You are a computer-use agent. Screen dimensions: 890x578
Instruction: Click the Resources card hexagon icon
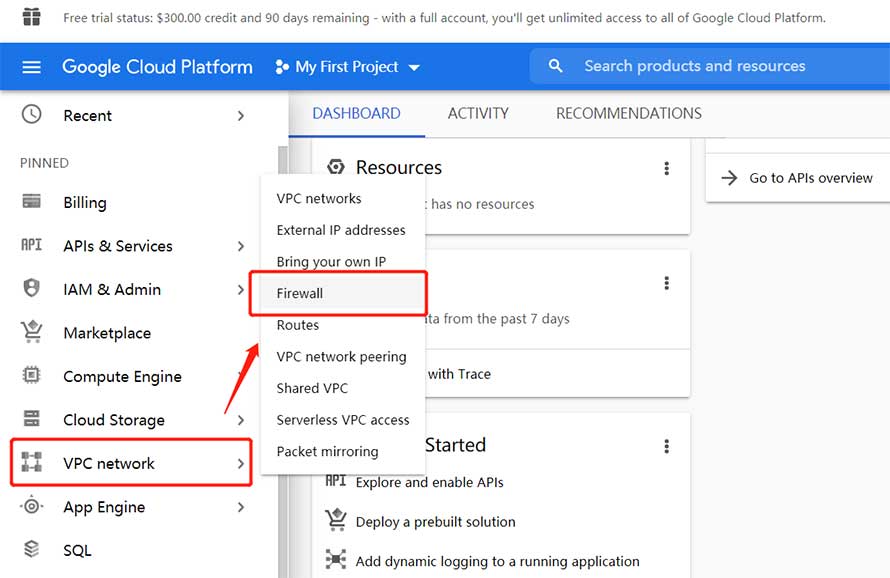(336, 167)
